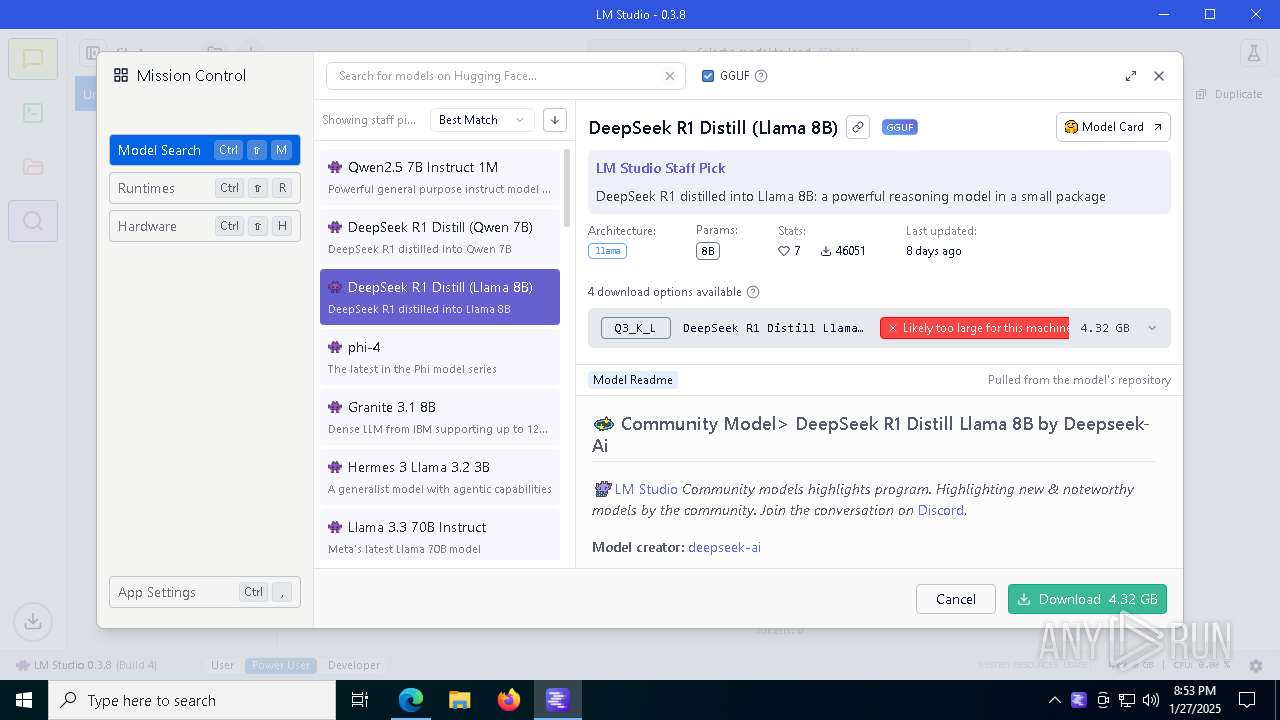
Task: Open Windows Start menu
Action: (x=24, y=700)
